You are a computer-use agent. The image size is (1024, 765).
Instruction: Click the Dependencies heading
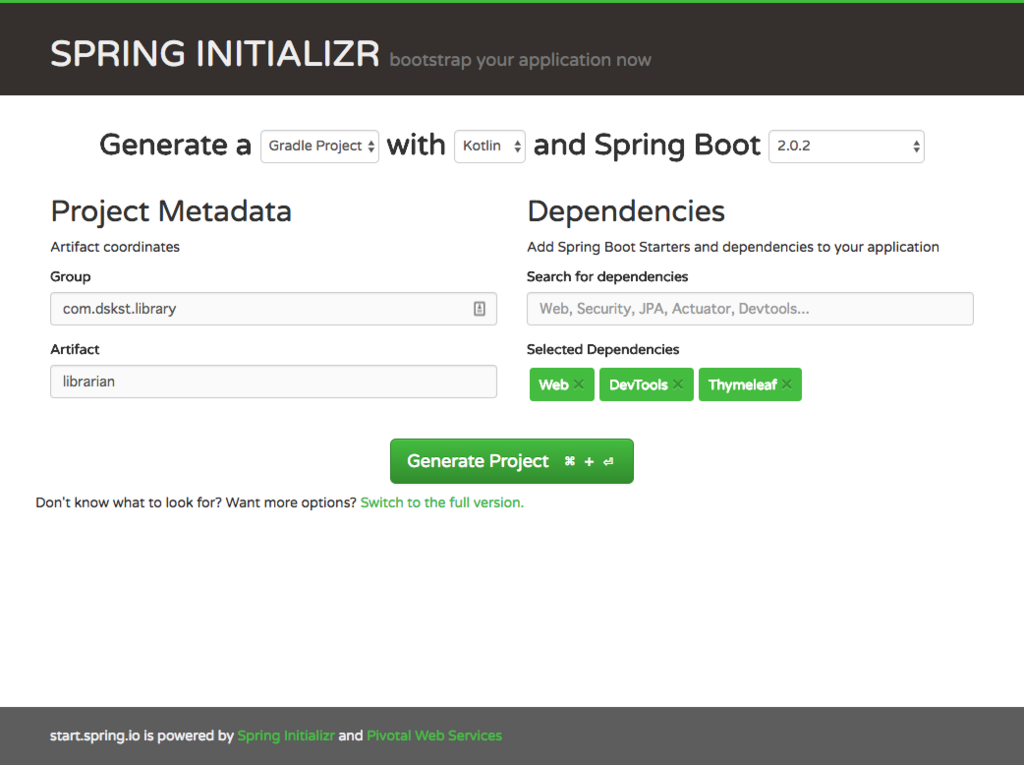(626, 212)
